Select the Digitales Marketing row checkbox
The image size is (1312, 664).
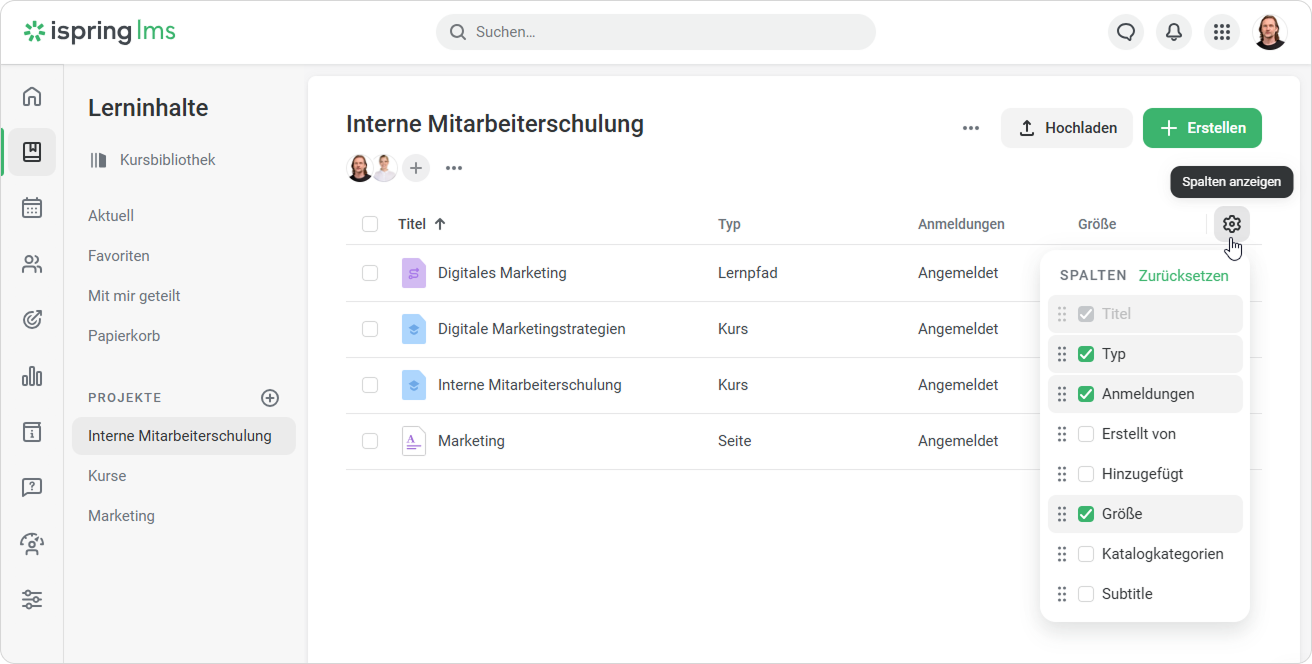[x=370, y=273]
